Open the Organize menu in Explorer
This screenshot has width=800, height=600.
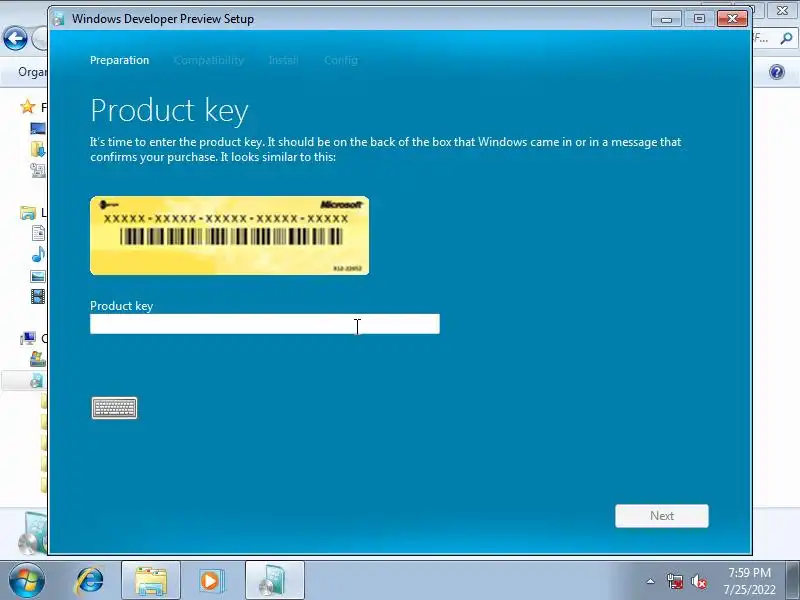[x=33, y=72]
